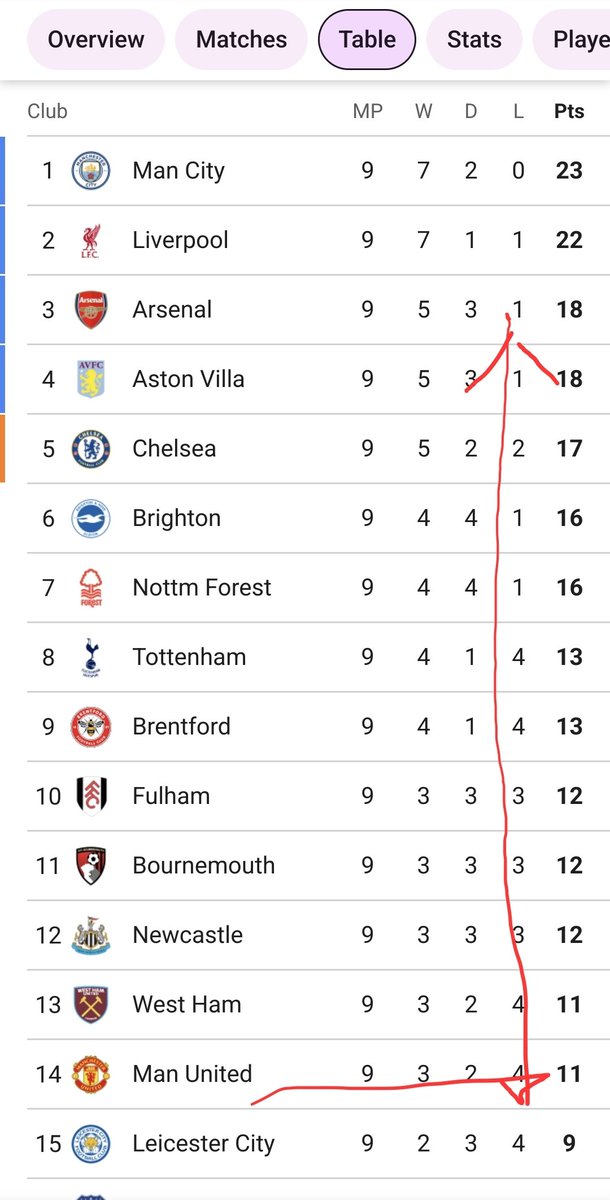Tap the Arsenal club crest
Screen dimensions: 610x1200
coord(91,310)
